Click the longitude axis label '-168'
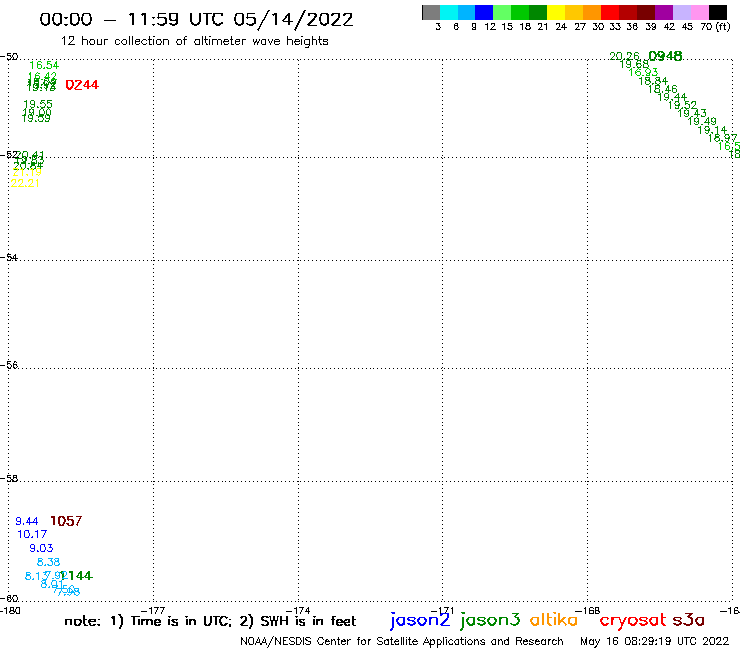The image size is (740, 650). click(x=588, y=611)
